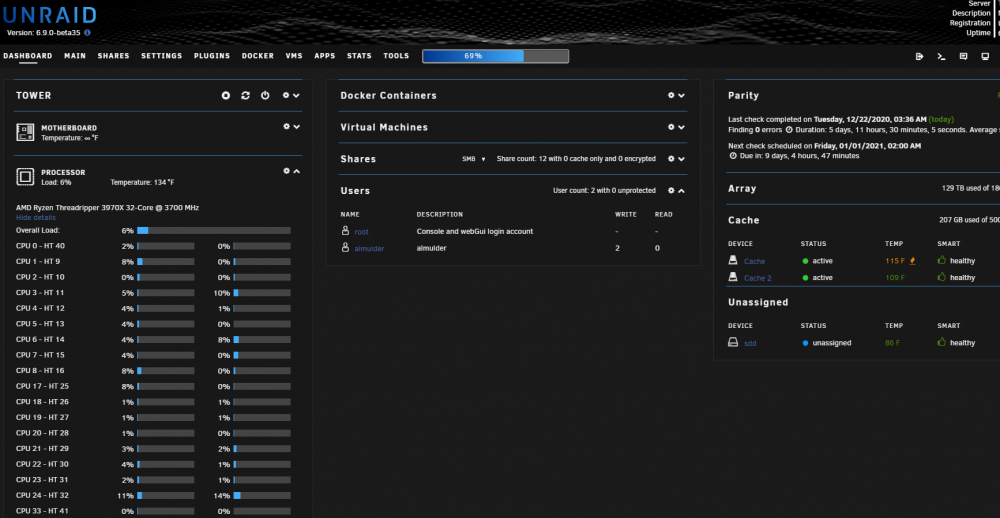Click the Tower stop array icon

[x=226, y=96]
